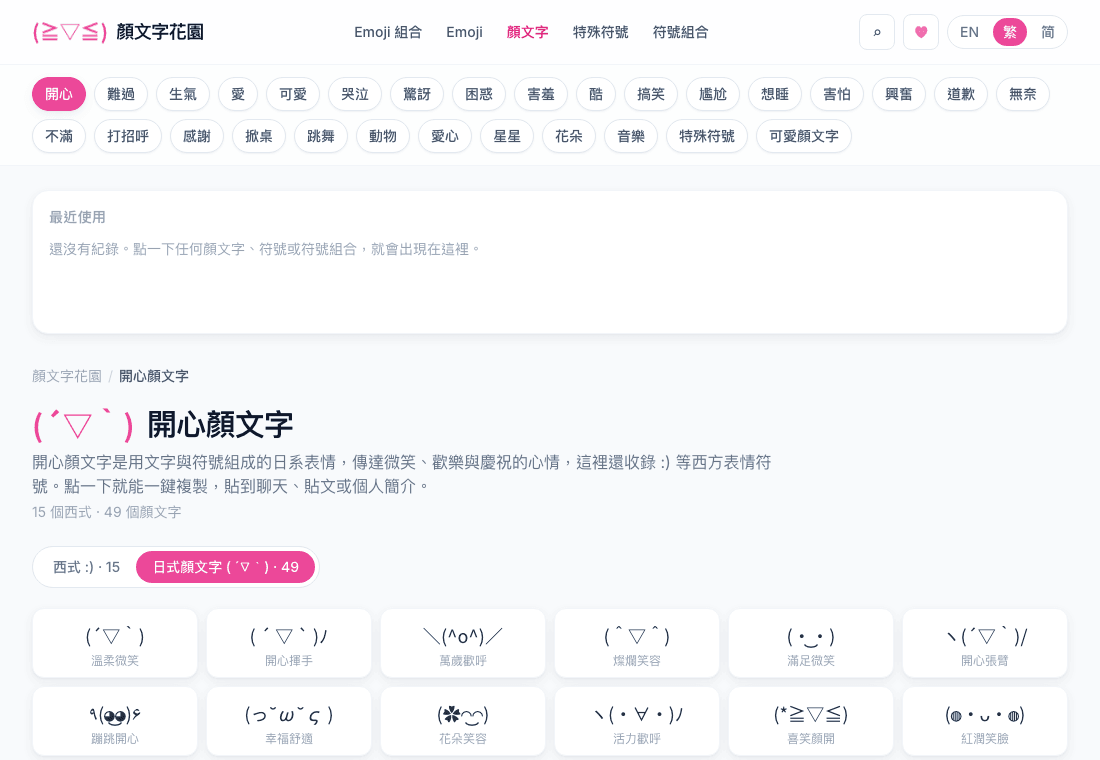This screenshot has width=1100, height=760.
Task: Select the 愛心 category chip
Action: (x=445, y=136)
